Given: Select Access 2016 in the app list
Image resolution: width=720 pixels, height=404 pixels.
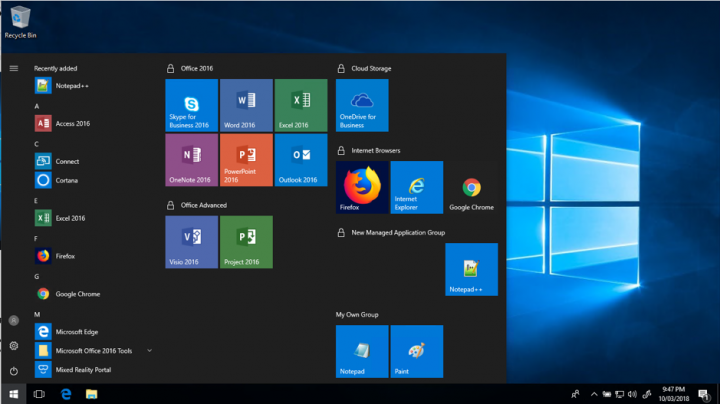Looking at the screenshot, I should 72,124.
